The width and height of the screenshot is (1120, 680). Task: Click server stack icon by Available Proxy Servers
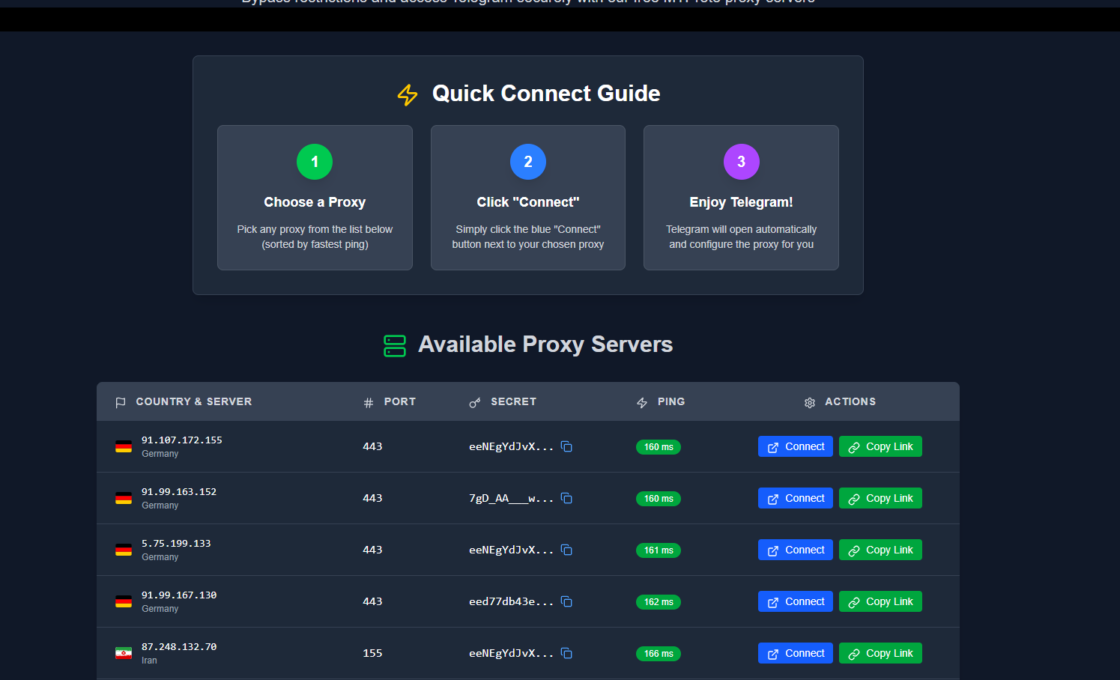[394, 346]
